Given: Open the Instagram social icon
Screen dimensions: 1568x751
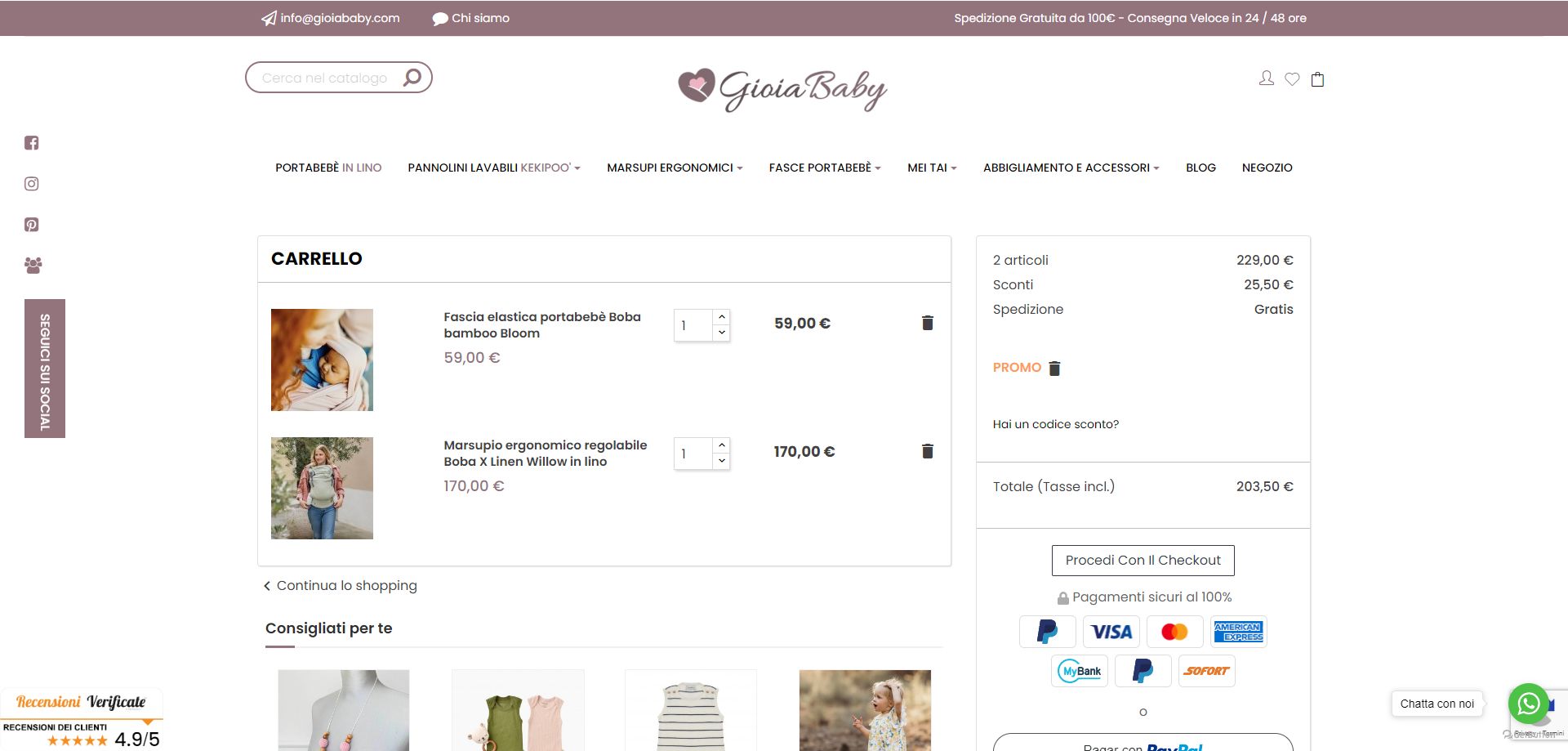Looking at the screenshot, I should pos(32,184).
